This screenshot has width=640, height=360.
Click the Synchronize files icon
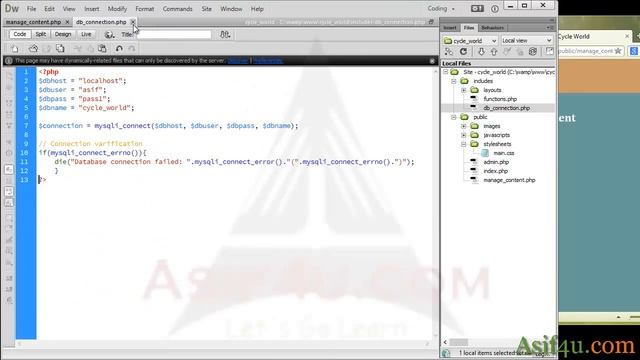533,52
